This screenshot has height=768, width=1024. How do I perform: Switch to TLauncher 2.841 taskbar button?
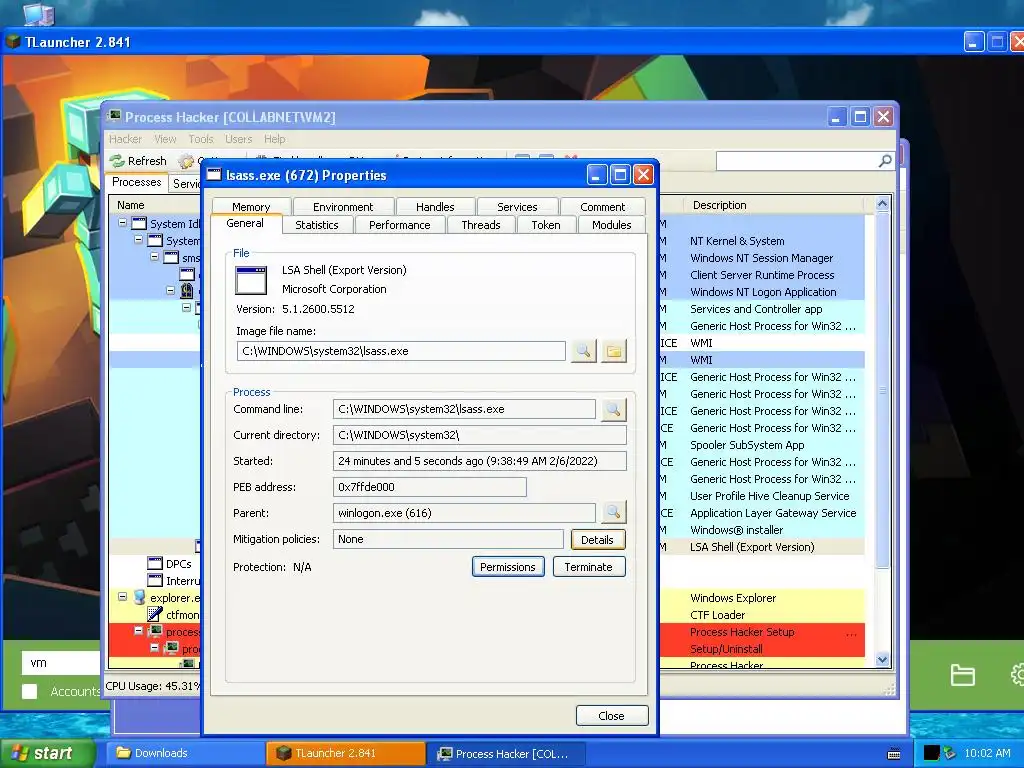[346, 753]
